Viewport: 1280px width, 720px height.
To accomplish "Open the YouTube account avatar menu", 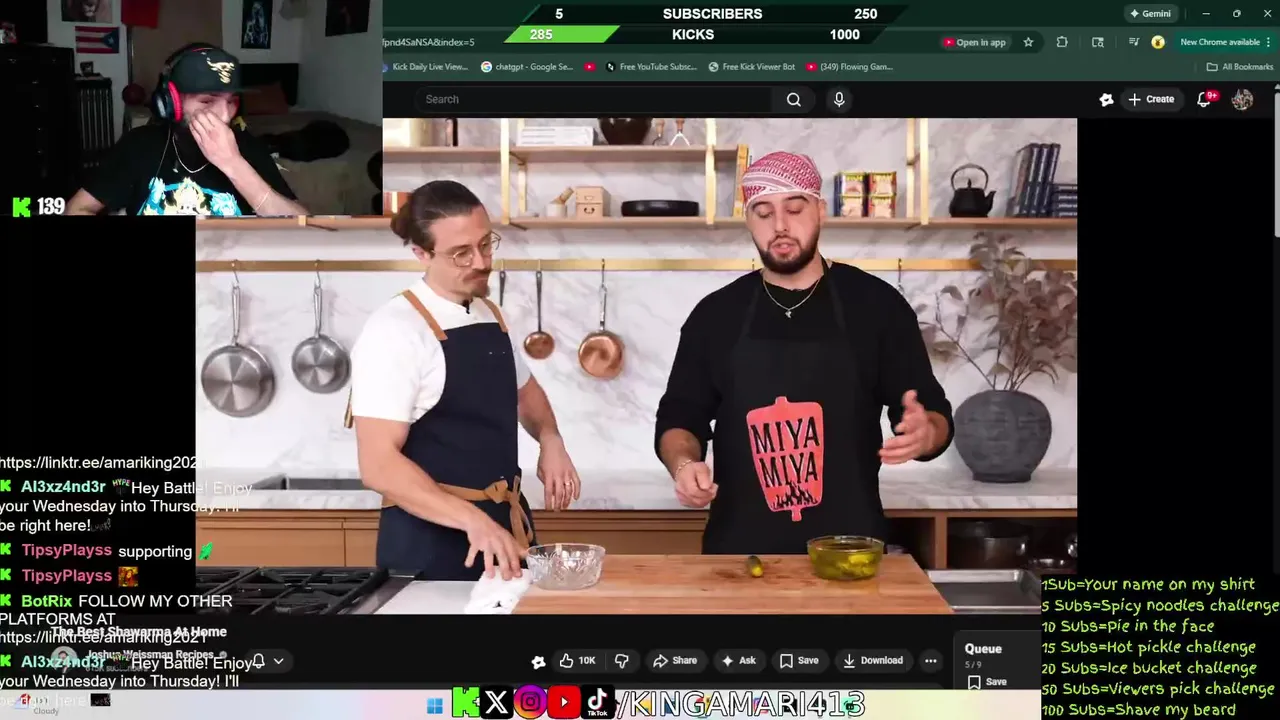I will [x=1242, y=99].
